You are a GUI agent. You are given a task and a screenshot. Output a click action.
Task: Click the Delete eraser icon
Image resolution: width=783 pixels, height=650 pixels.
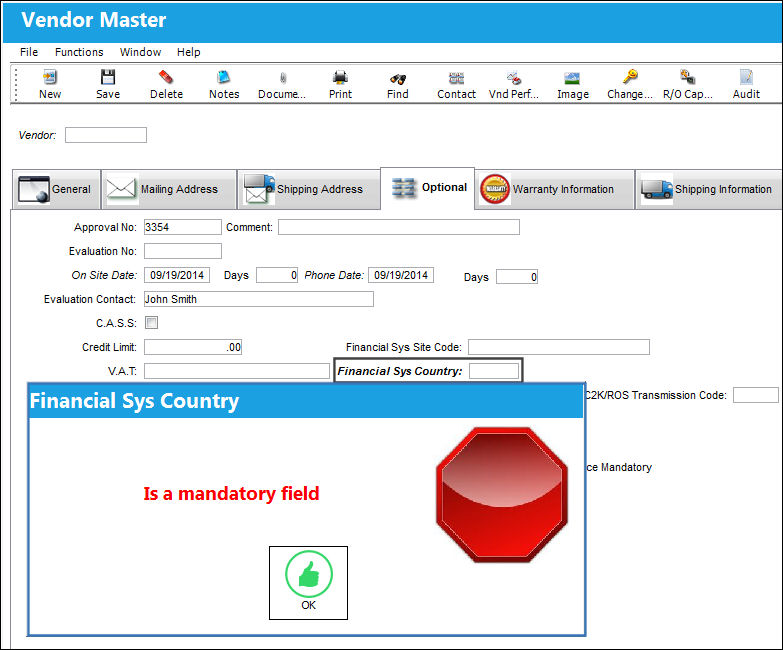pos(166,77)
